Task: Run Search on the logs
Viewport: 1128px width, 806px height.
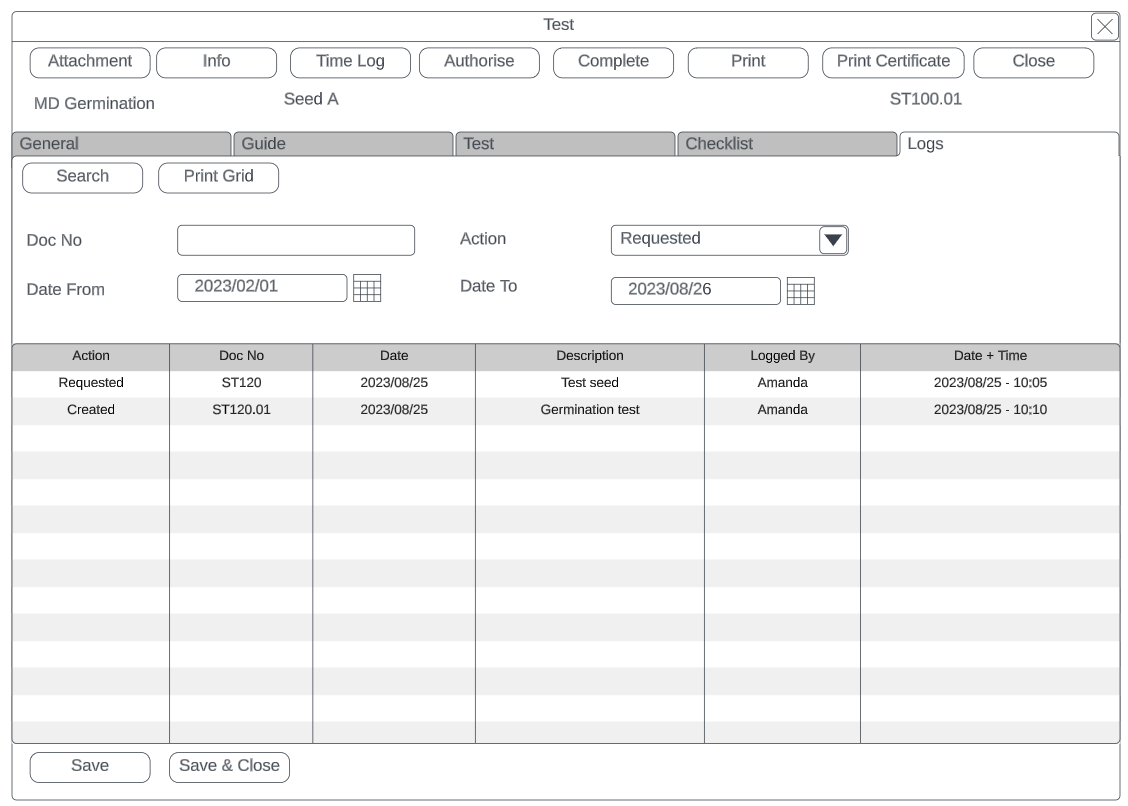Action: [82, 177]
